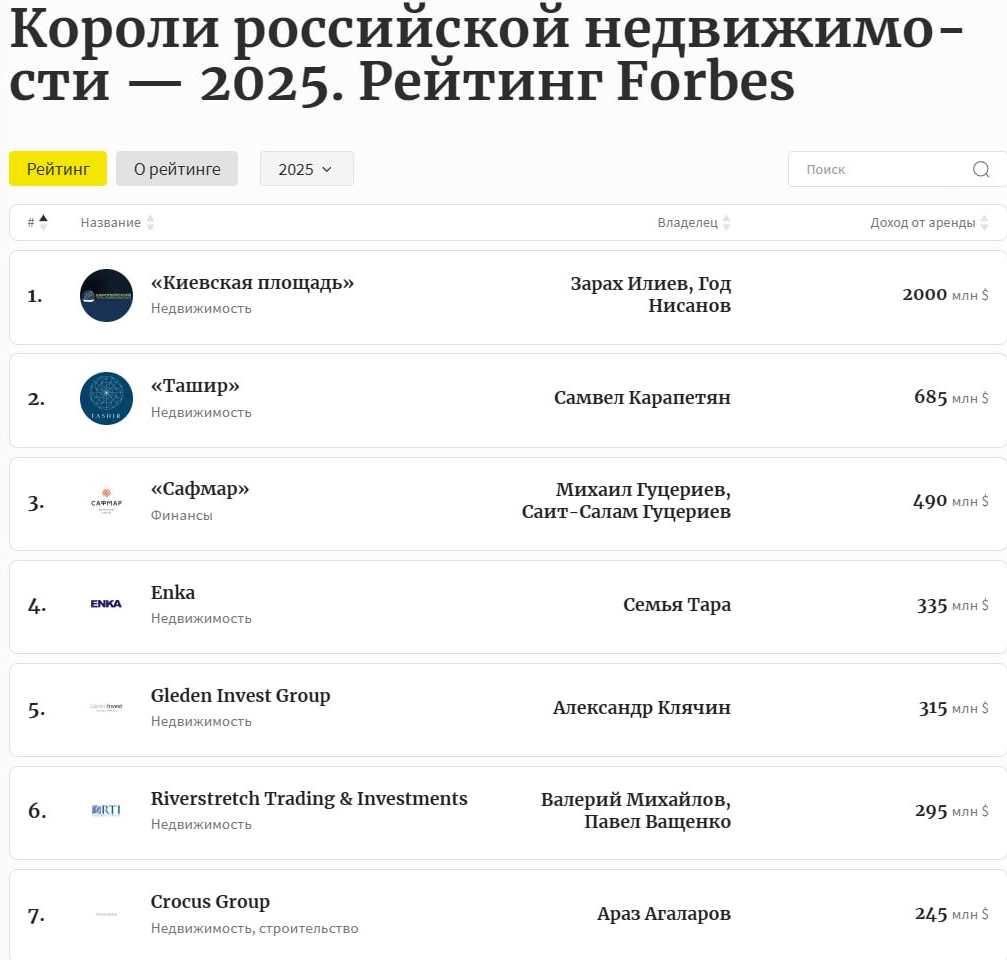Open the «Киевская площадь» company logo
This screenshot has width=1007, height=960.
[x=107, y=295]
